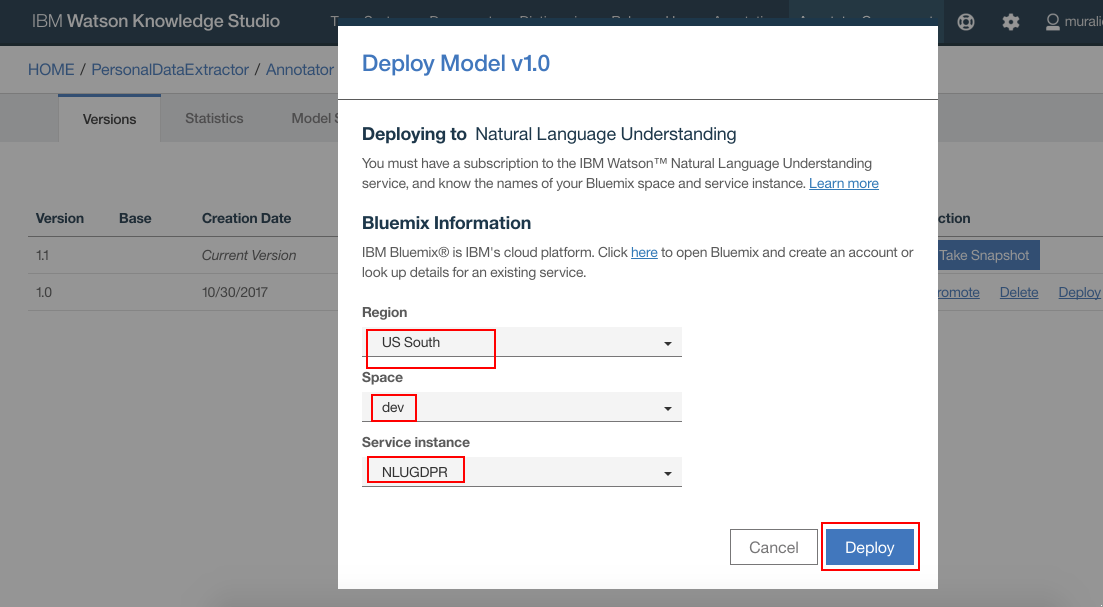The height and width of the screenshot is (607, 1103).
Task: Select the 'Current Version' cell
Action: point(249,255)
